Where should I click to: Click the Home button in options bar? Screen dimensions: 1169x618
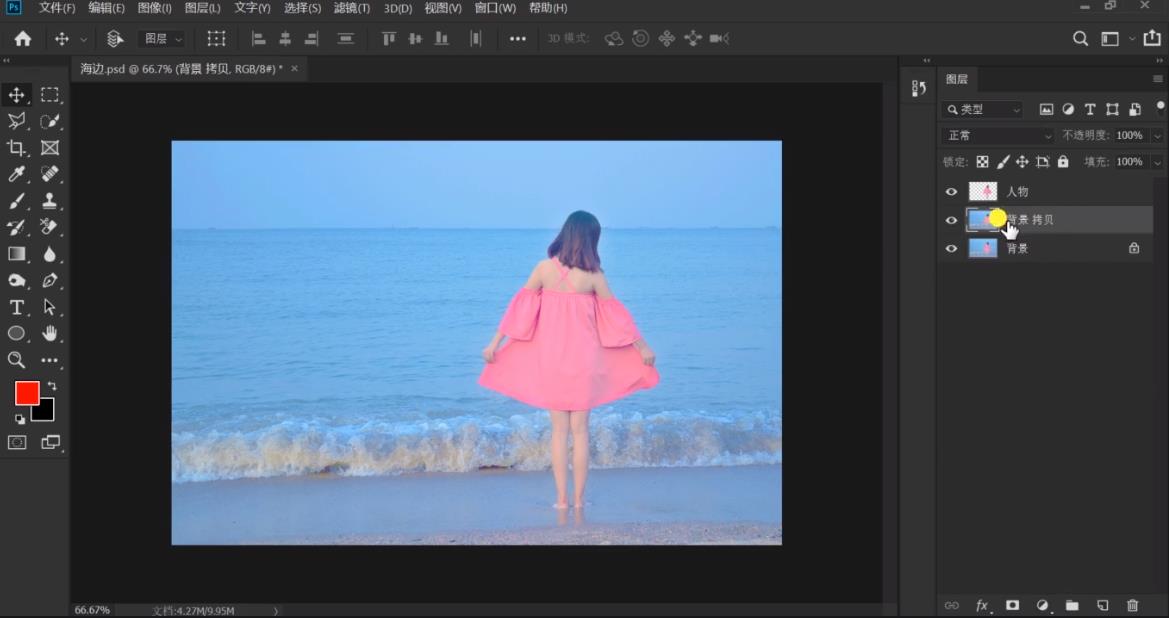[22, 39]
